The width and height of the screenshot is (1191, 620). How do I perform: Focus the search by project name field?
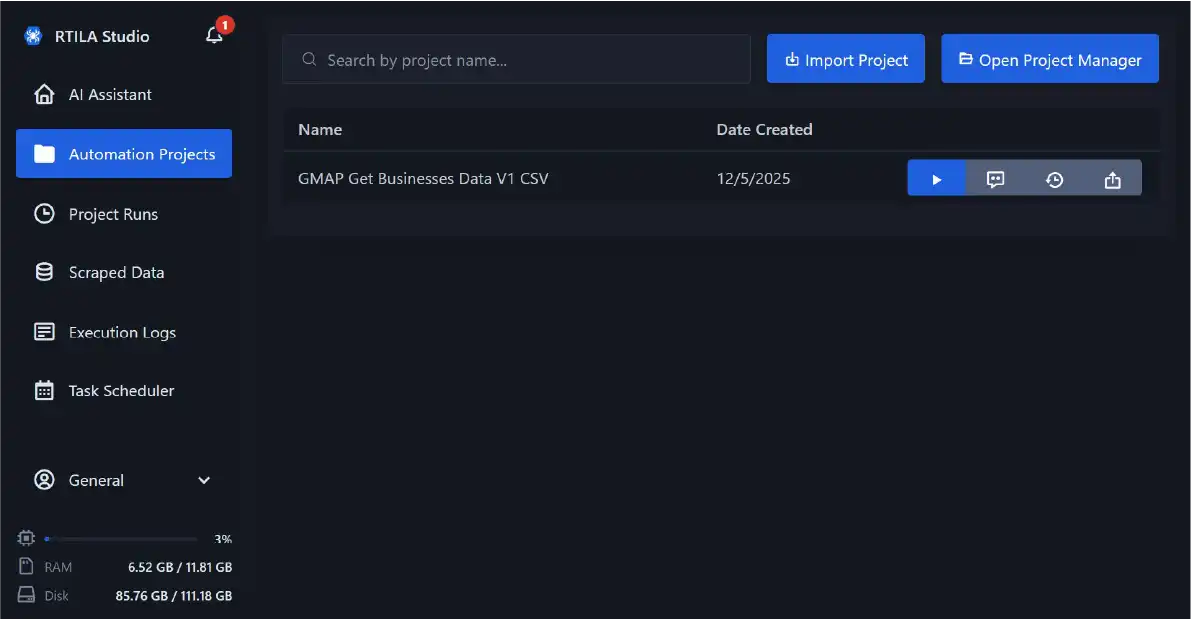(x=516, y=60)
